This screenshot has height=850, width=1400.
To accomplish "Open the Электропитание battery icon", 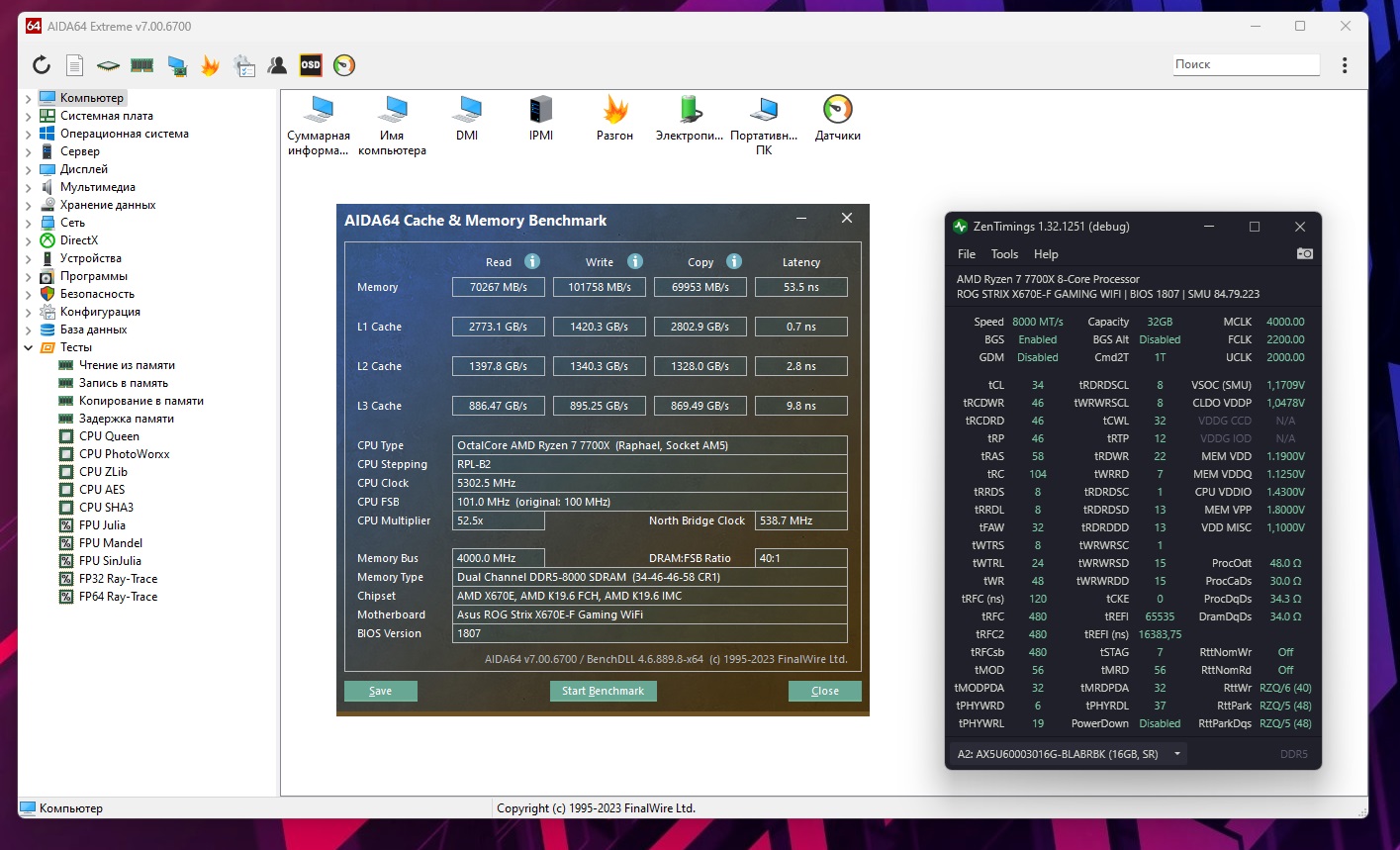I will click(x=690, y=119).
